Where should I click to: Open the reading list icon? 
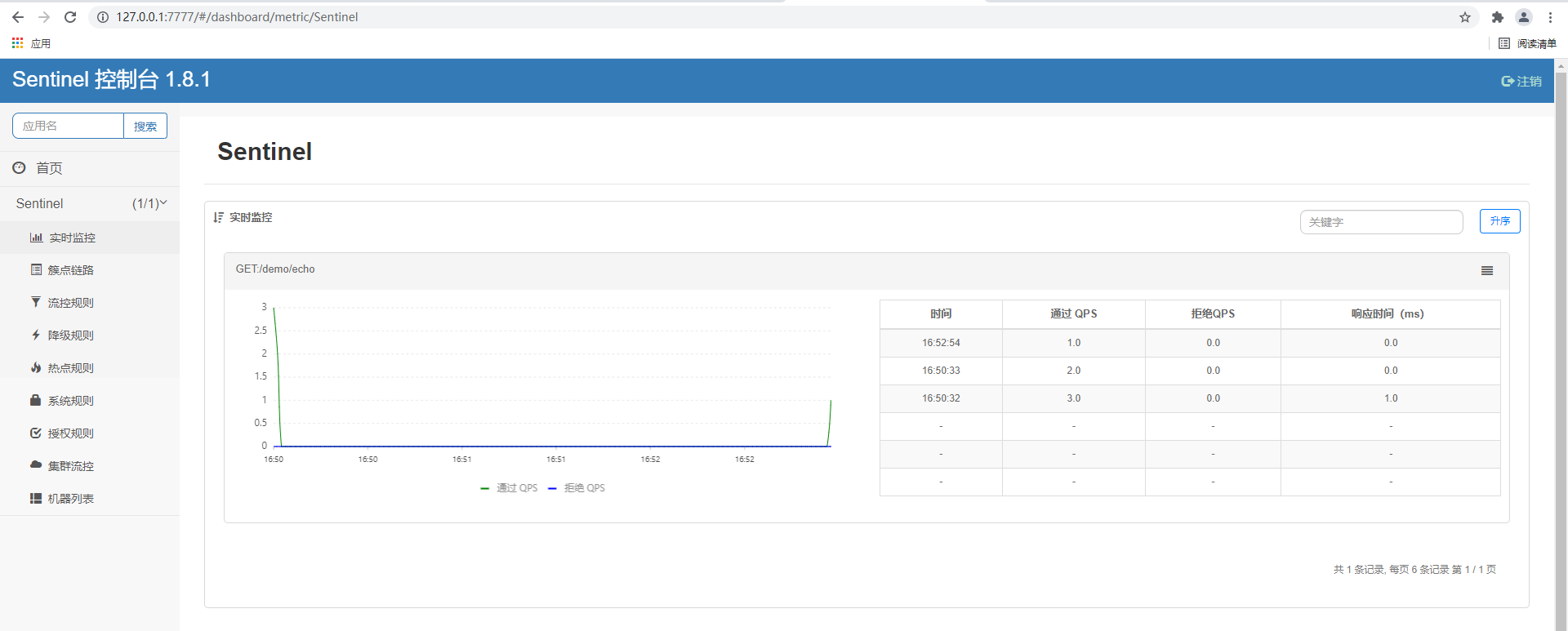(1504, 43)
